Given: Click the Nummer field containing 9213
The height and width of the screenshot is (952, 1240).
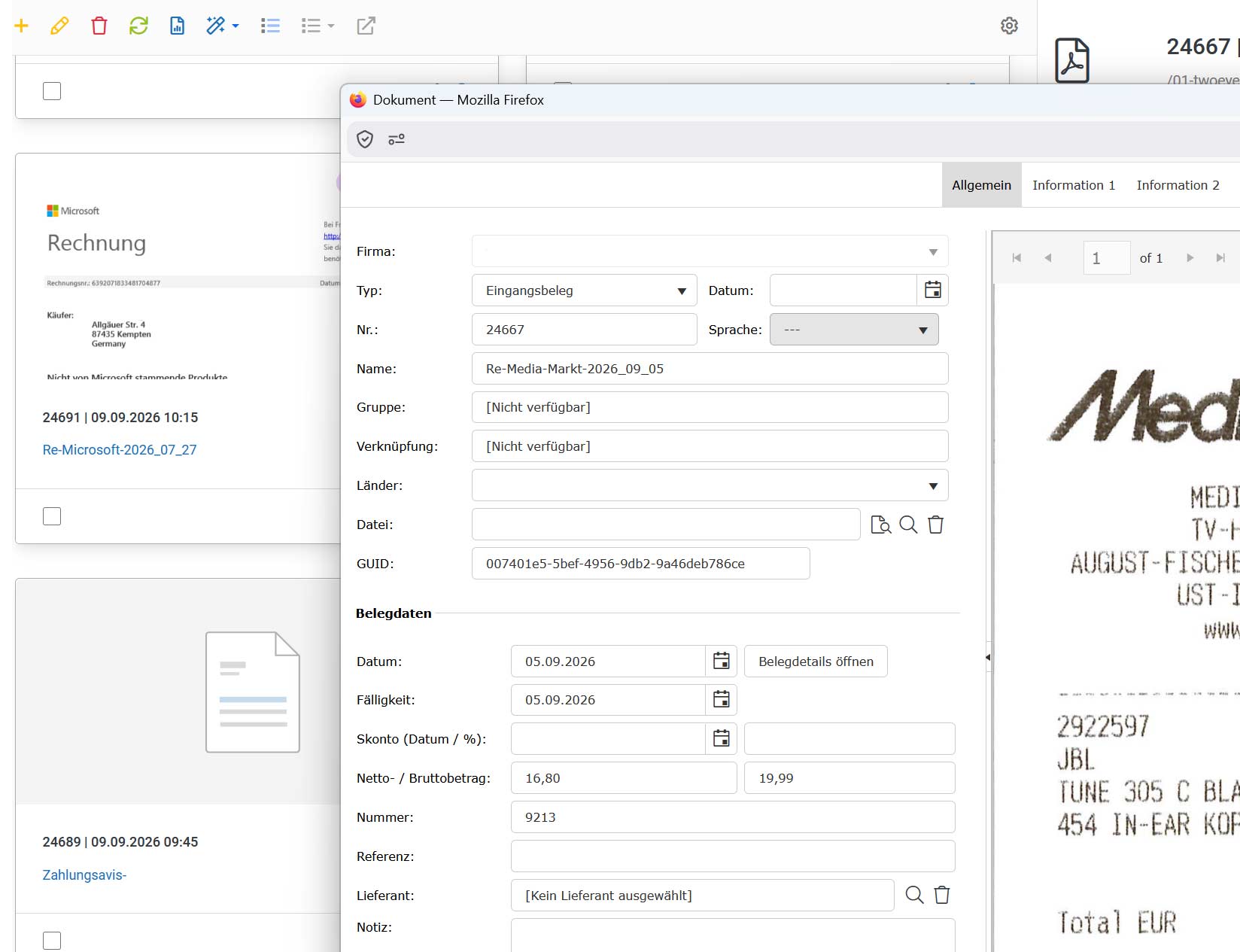Looking at the screenshot, I should pos(733,817).
